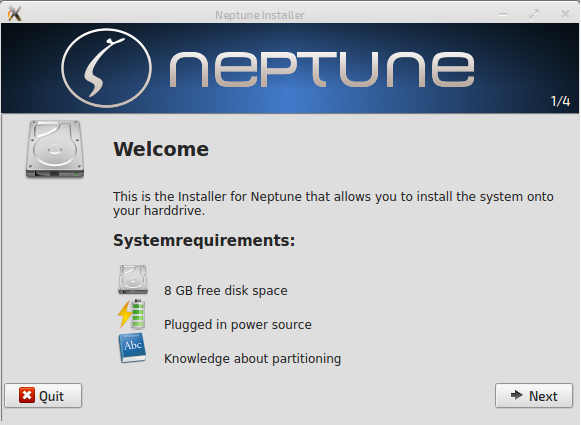Viewport: 581px width, 425px height.
Task: Close the Neptune Installer window
Action: (565, 14)
